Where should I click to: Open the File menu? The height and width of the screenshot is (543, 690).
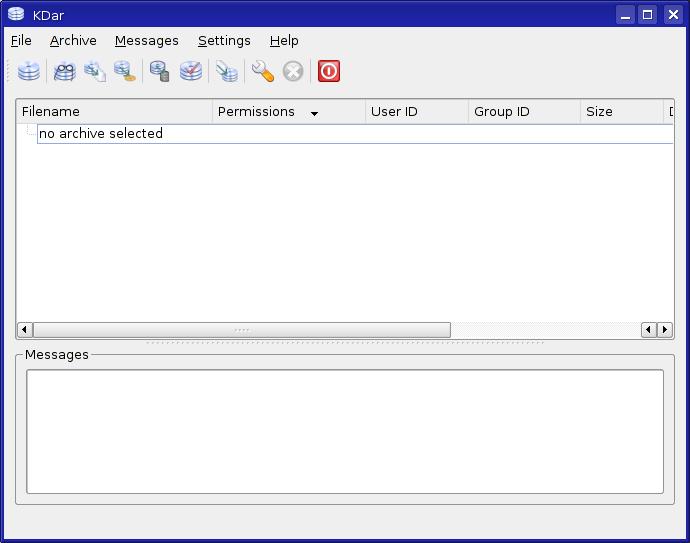(21, 41)
